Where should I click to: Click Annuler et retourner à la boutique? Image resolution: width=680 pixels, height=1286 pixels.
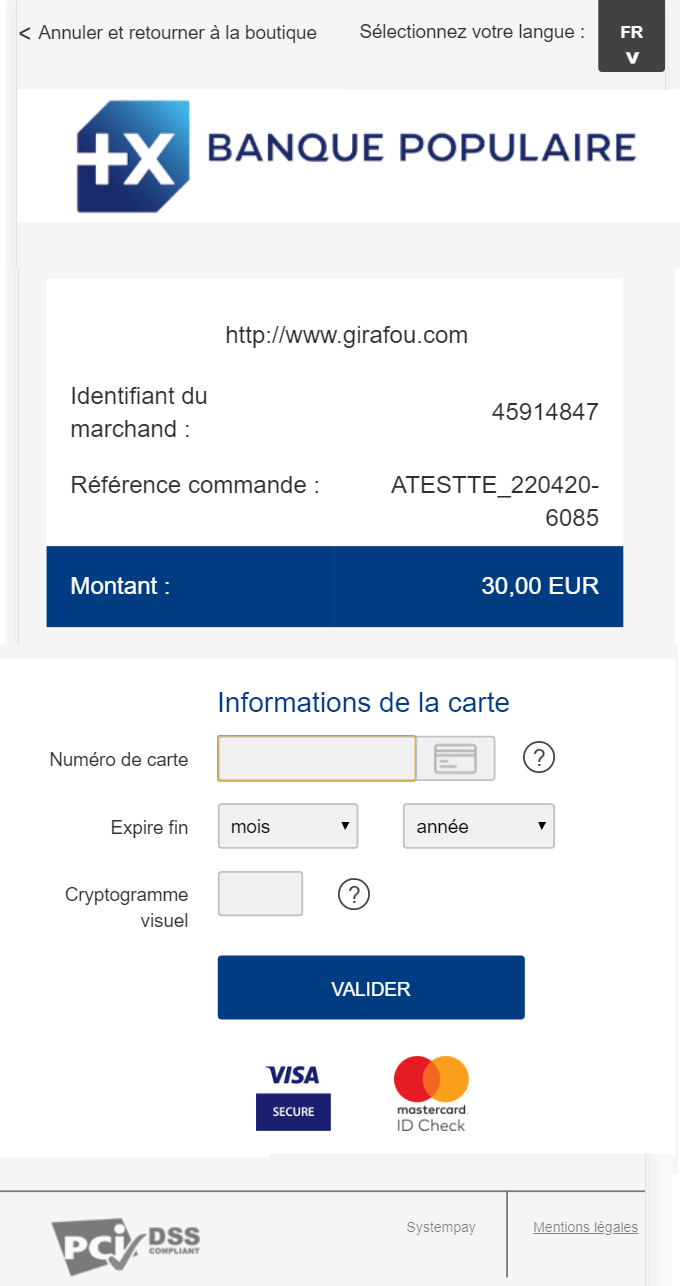177,33
